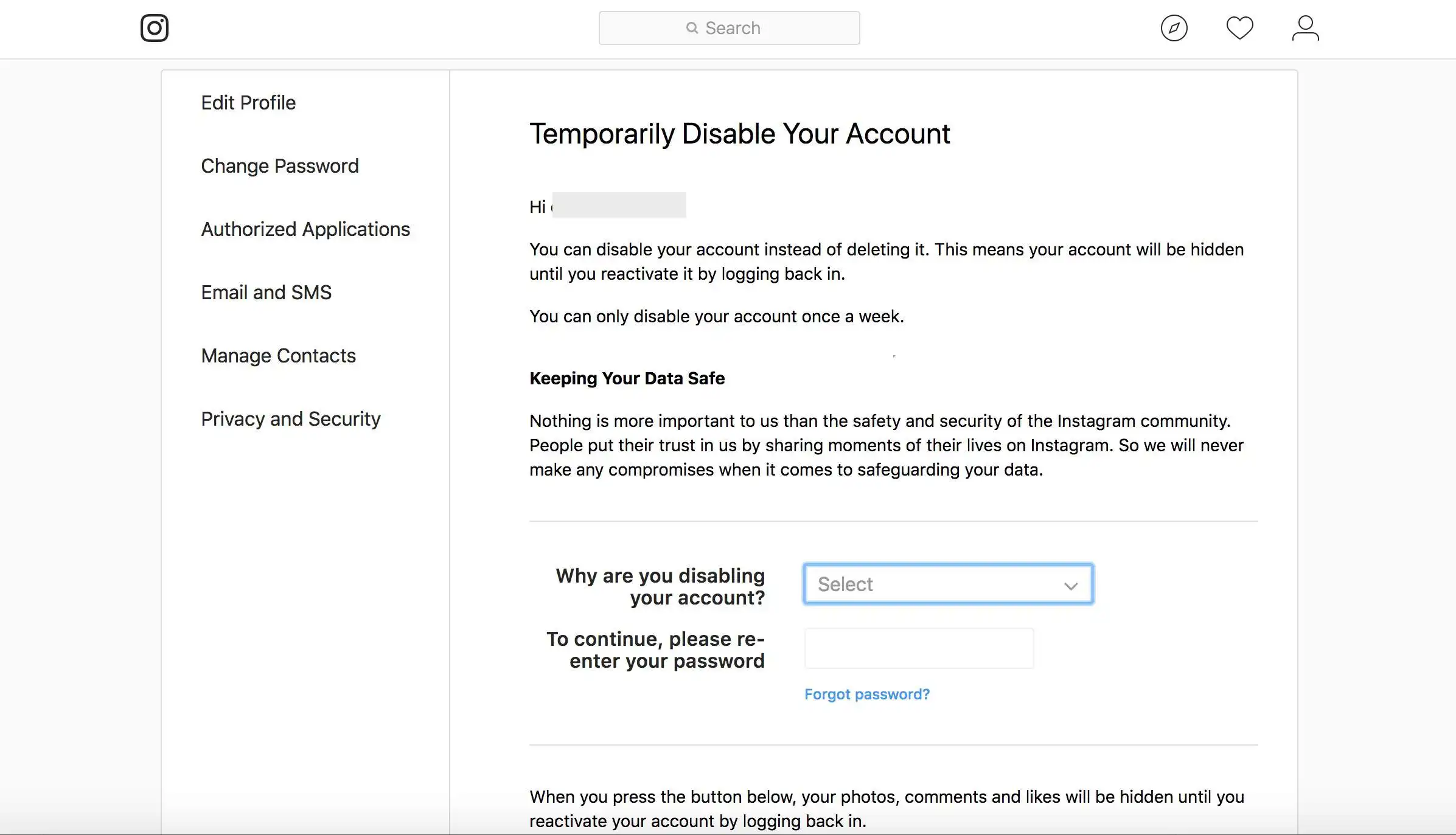The width and height of the screenshot is (1456, 835).
Task: Click the Email and SMS menu item
Action: pos(266,292)
